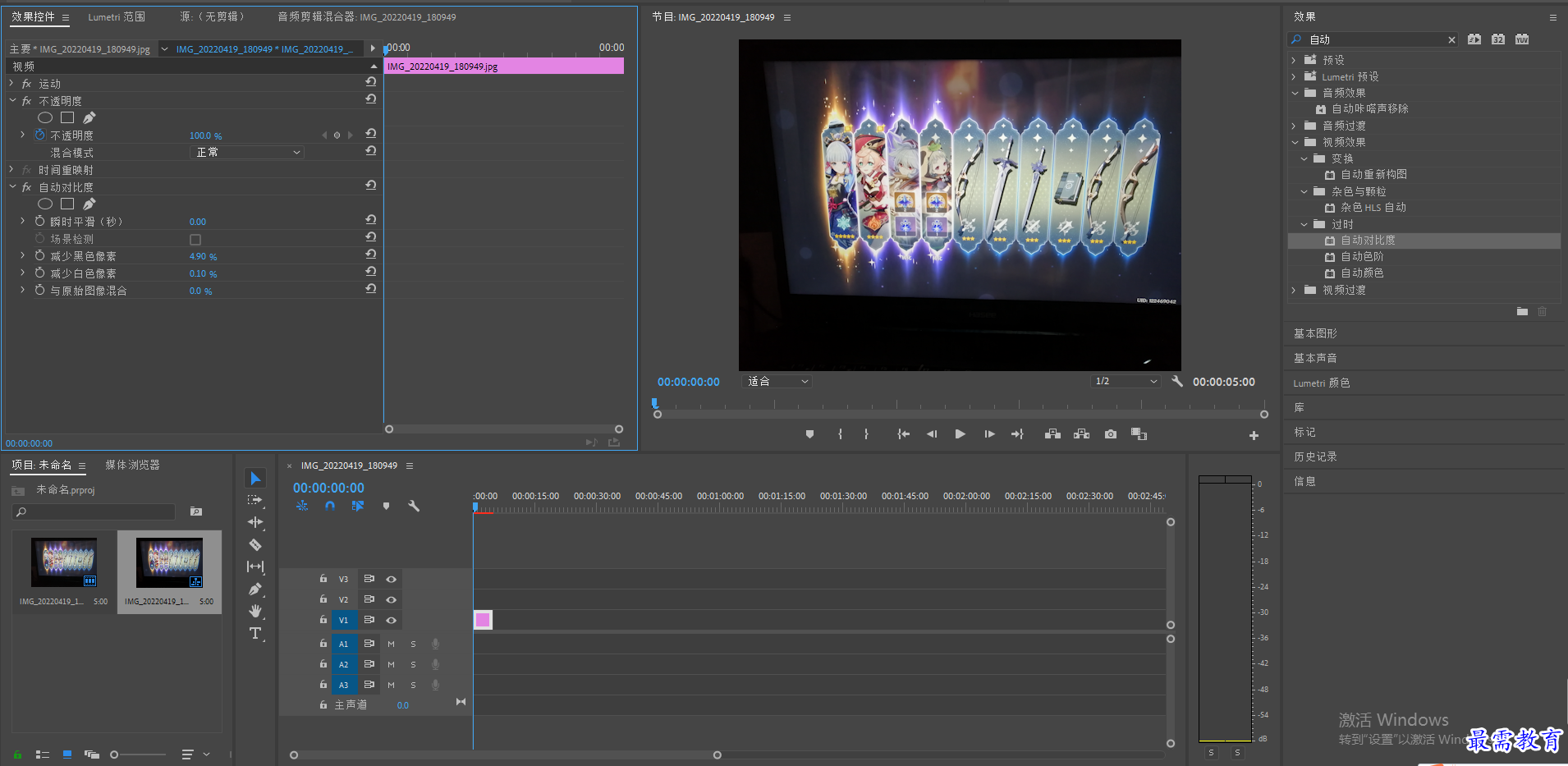Select Auto Reframe effect
Screen dimensions: 1568x766
point(1373,174)
